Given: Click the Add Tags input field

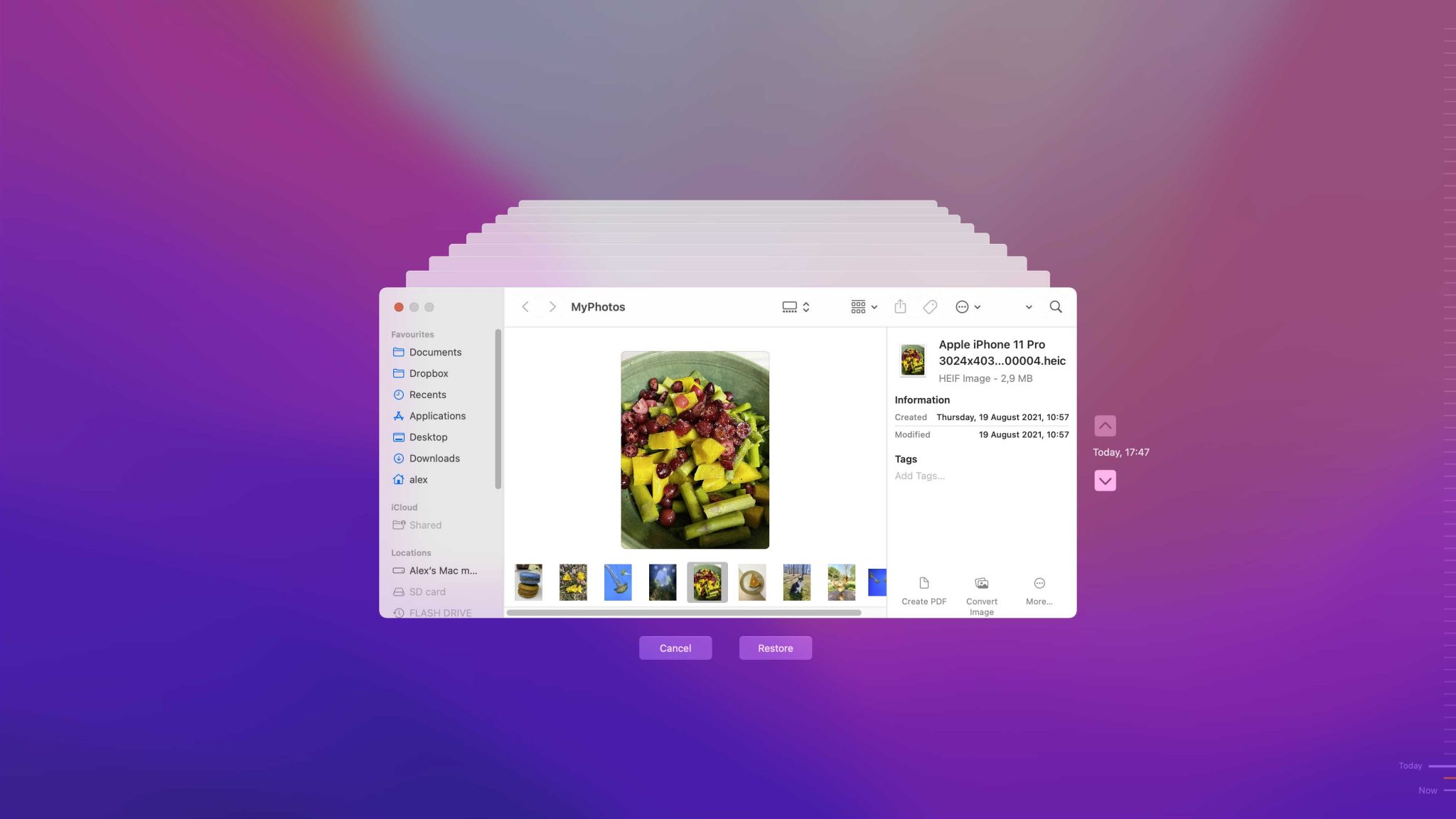Looking at the screenshot, I should 920,476.
